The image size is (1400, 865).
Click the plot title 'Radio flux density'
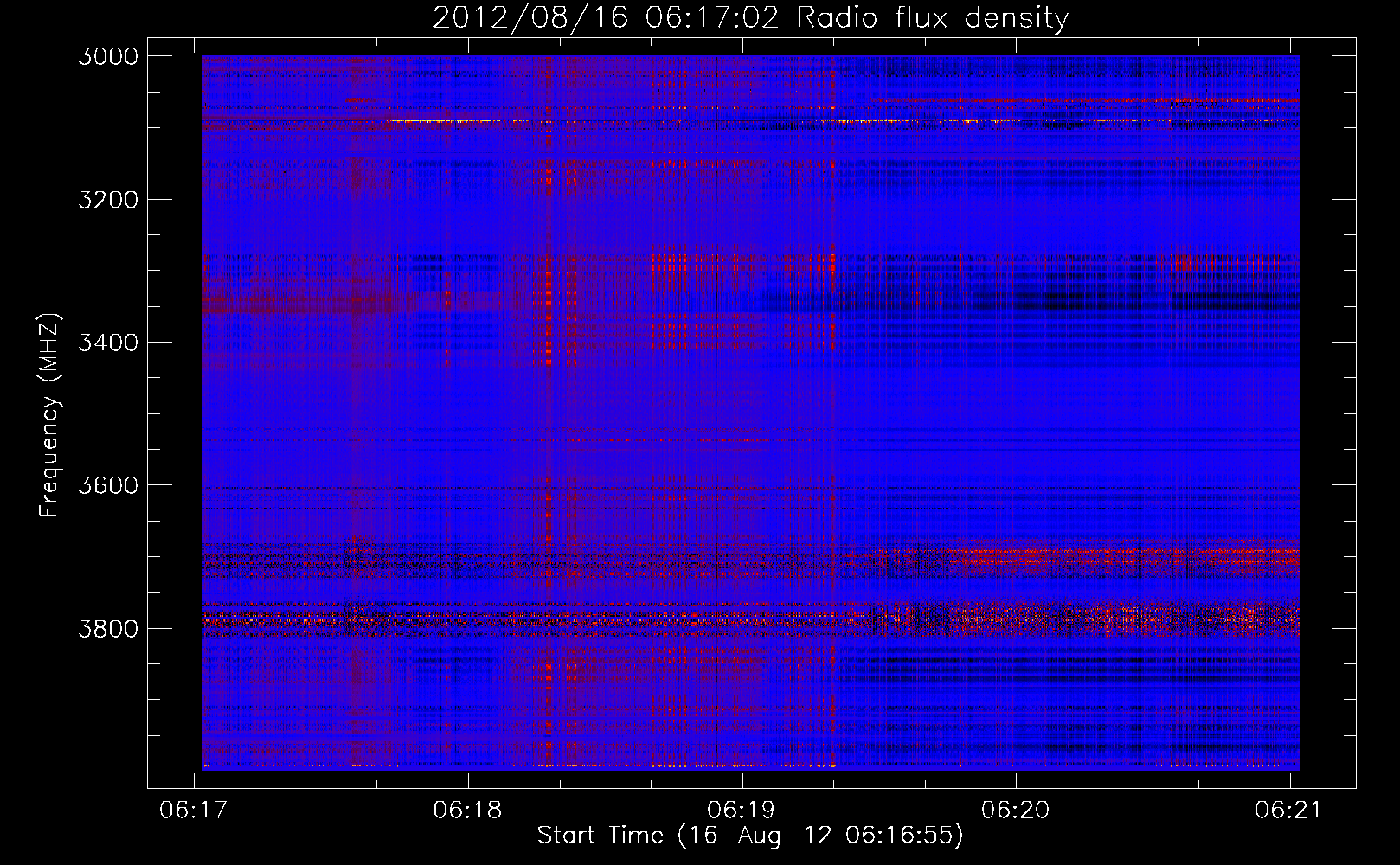[x=933, y=18]
